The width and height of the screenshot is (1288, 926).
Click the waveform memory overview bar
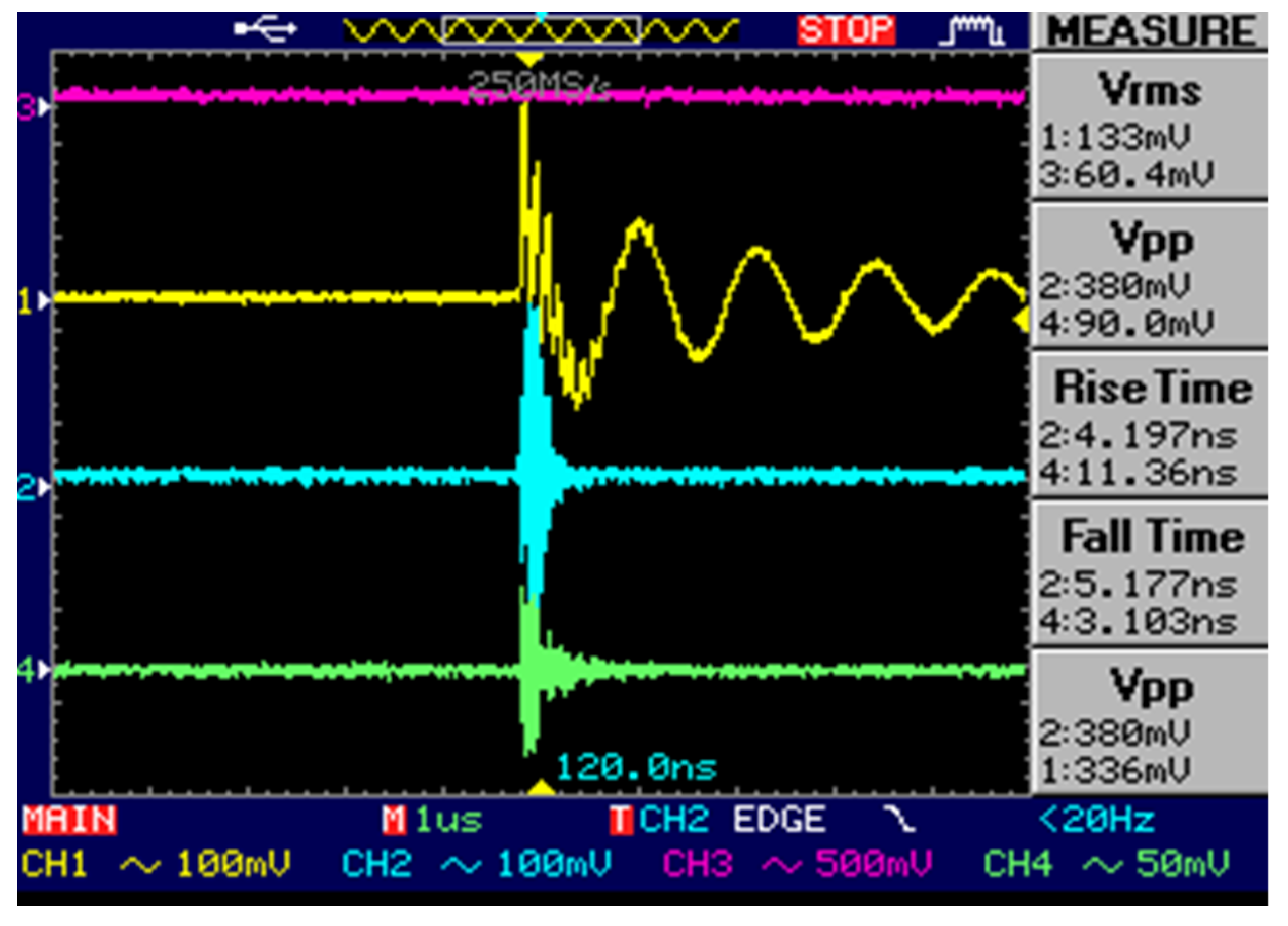[541, 29]
